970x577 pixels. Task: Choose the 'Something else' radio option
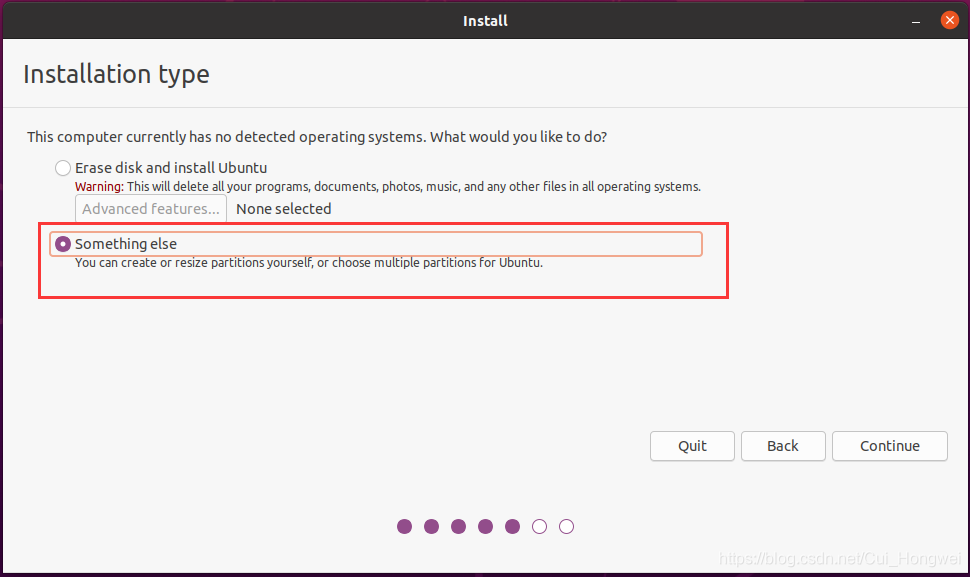click(62, 244)
